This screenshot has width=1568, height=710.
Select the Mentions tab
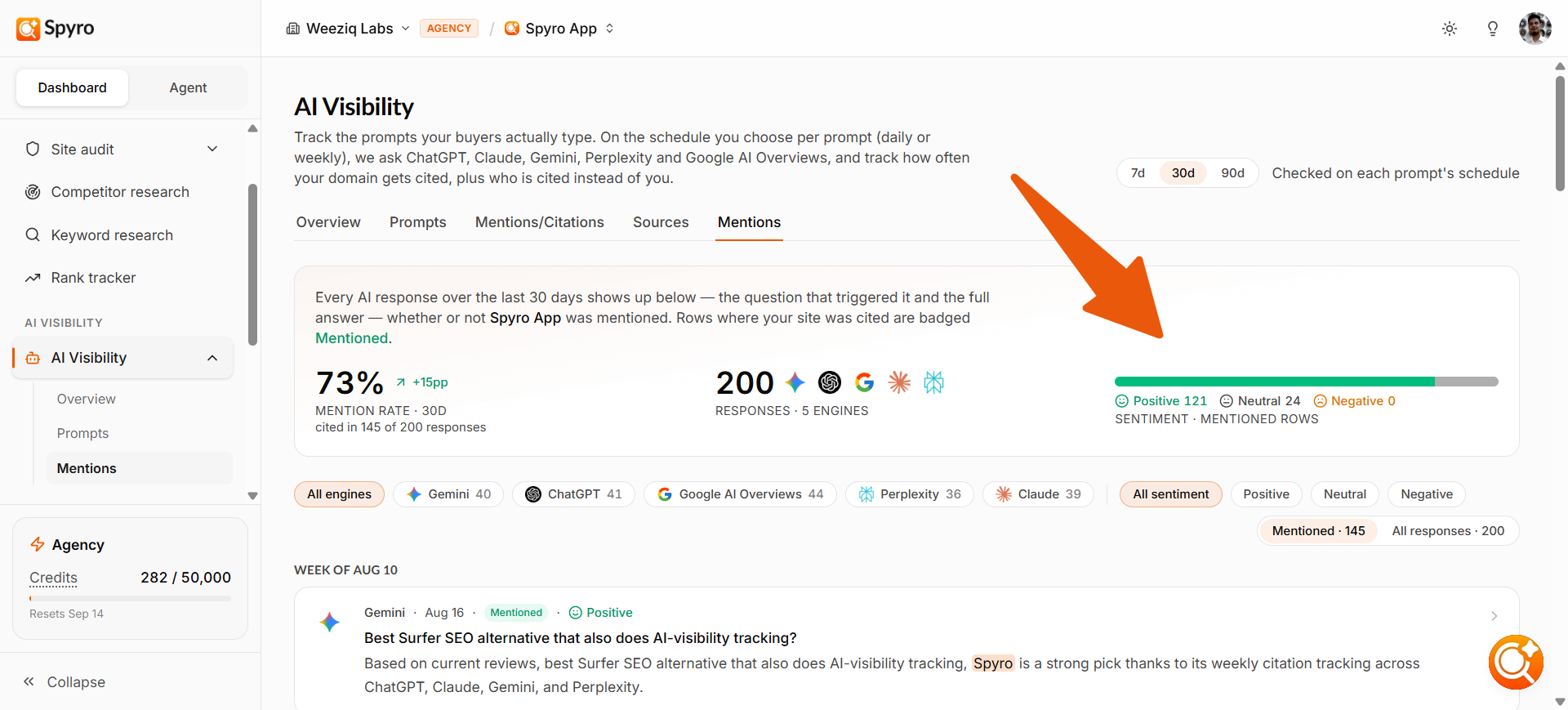749,222
